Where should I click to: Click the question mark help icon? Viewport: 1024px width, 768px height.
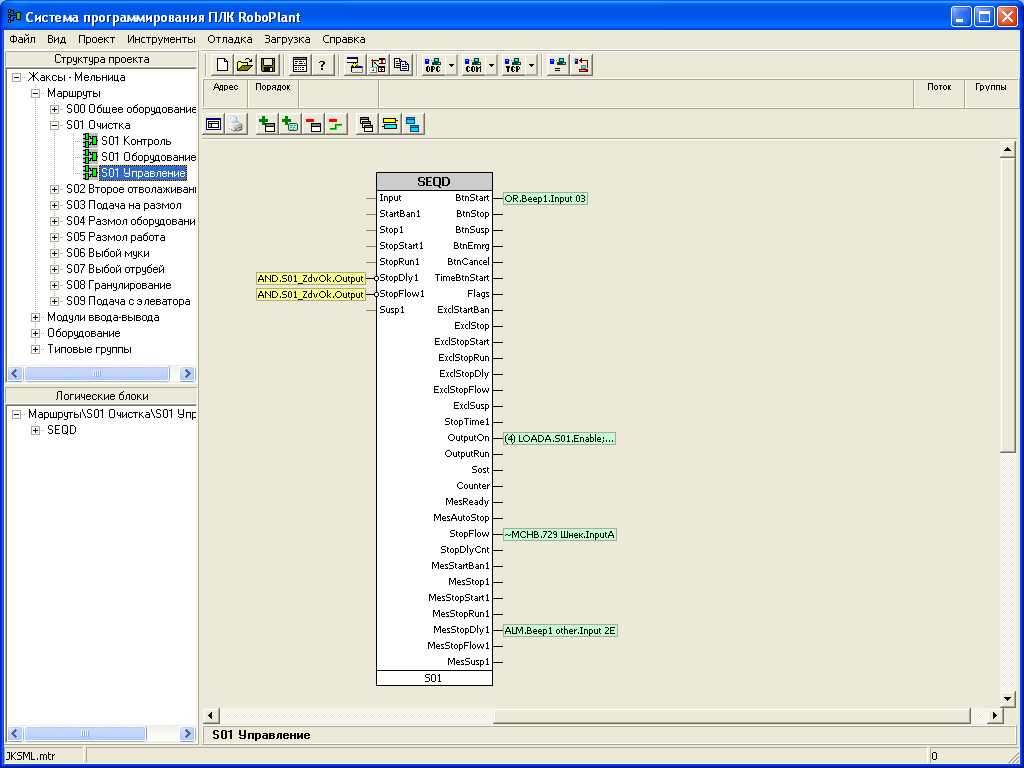pyautogui.click(x=322, y=65)
